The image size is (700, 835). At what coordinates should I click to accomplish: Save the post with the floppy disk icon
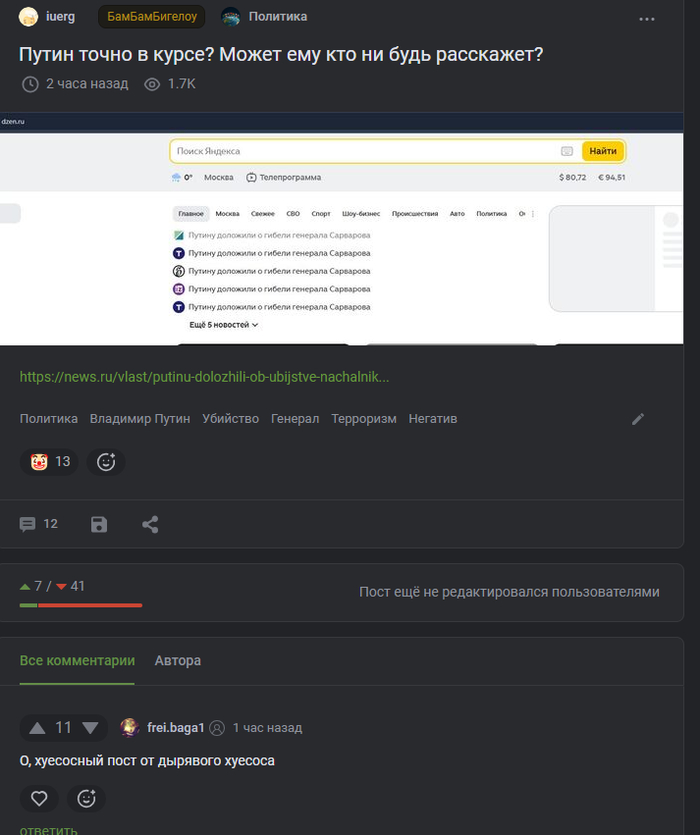[99, 525]
